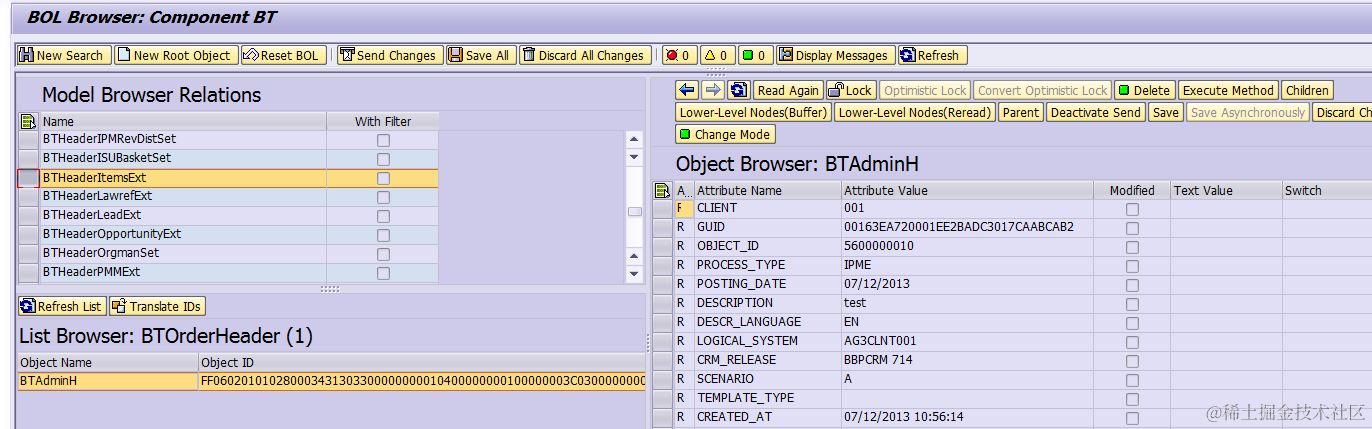Show Children of the object
This screenshot has width=1372, height=429.
click(x=1307, y=90)
